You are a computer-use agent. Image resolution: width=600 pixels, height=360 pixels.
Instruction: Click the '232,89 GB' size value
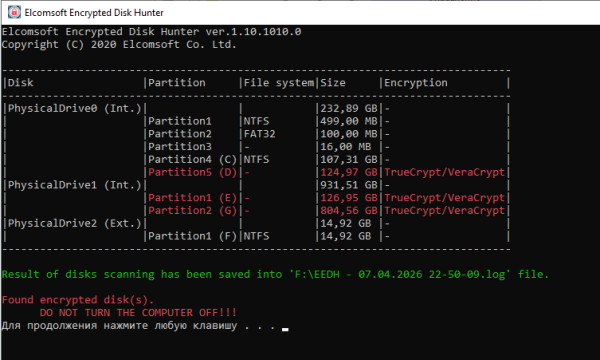pyautogui.click(x=349, y=108)
